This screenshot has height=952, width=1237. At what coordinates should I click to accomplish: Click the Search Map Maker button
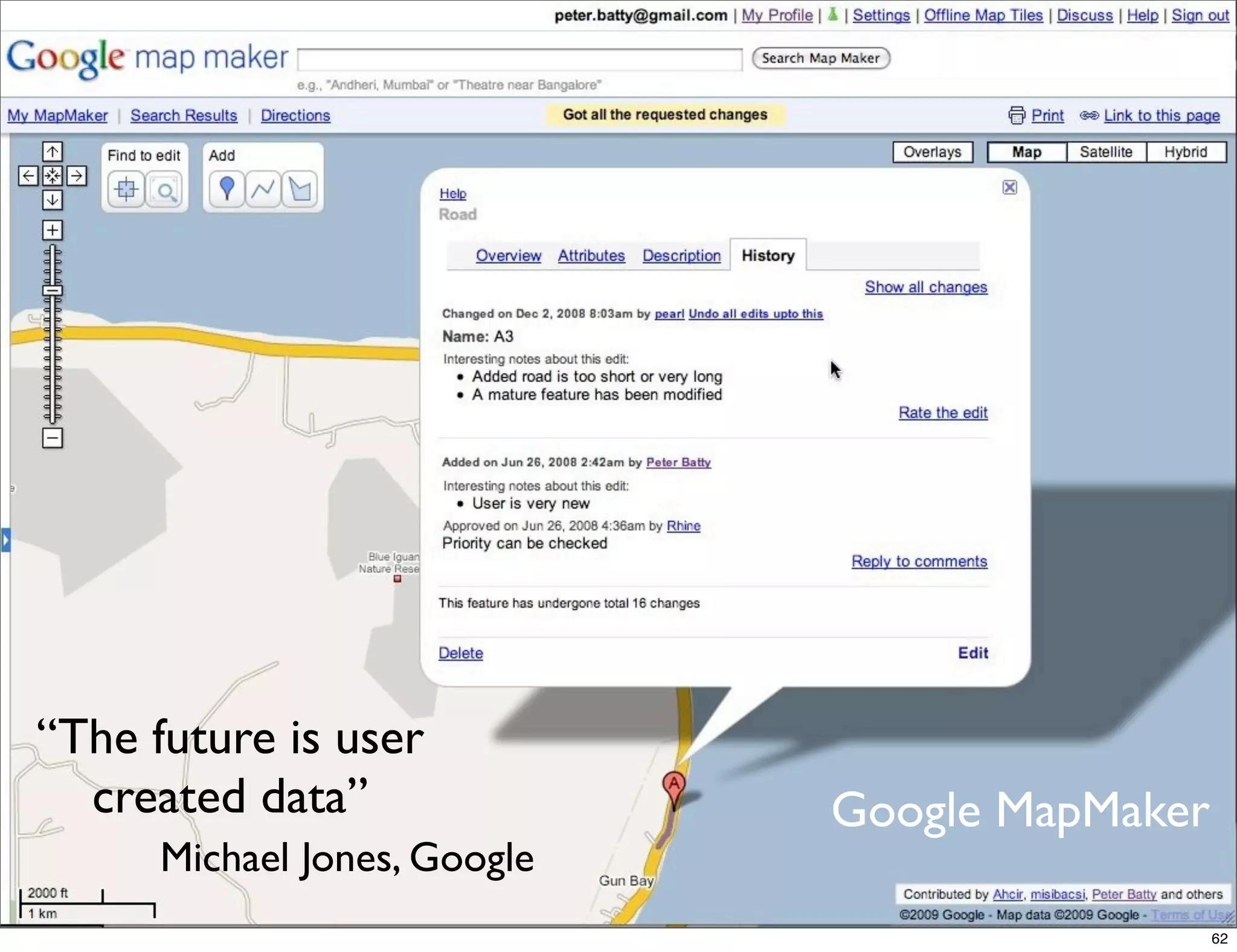click(821, 58)
